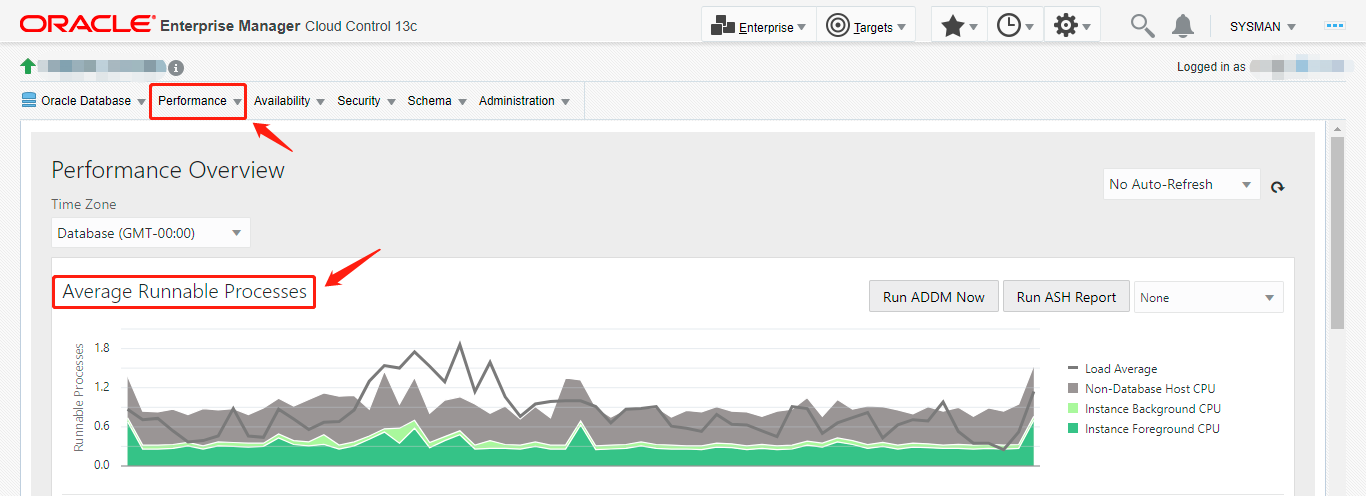Open the notifications bell
This screenshot has width=1366, height=496.
[x=1183, y=26]
